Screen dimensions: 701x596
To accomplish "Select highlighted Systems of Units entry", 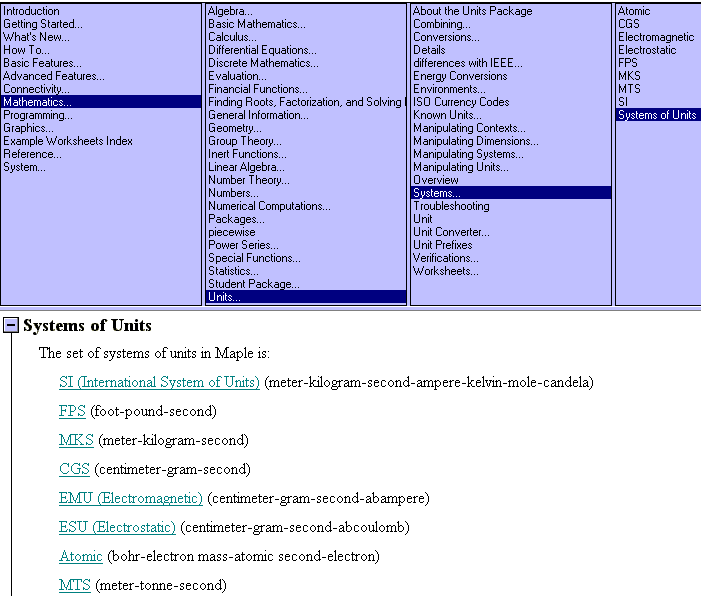I will coord(658,115).
